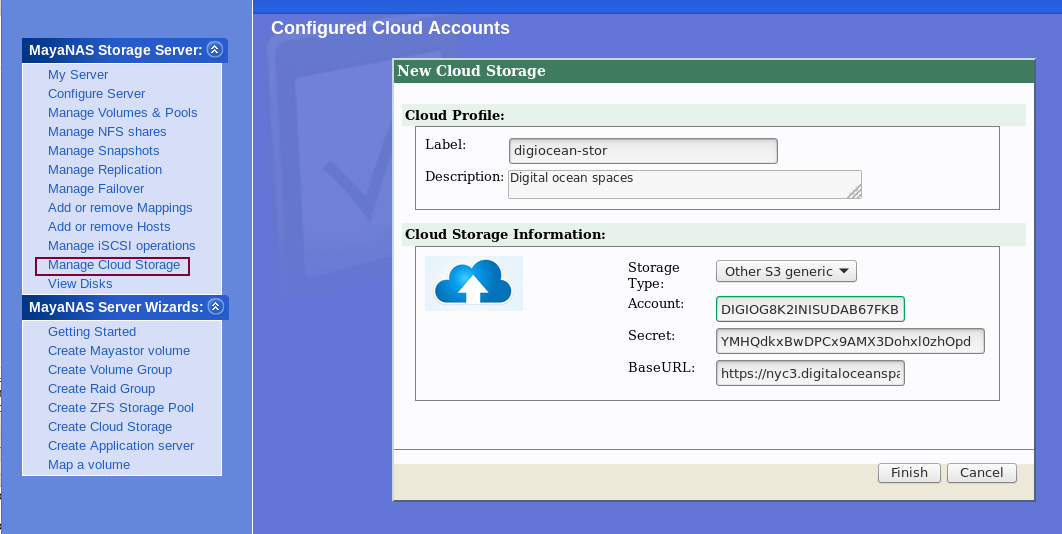Open the My Server link
Viewport: 1062px width, 534px height.
coord(78,75)
